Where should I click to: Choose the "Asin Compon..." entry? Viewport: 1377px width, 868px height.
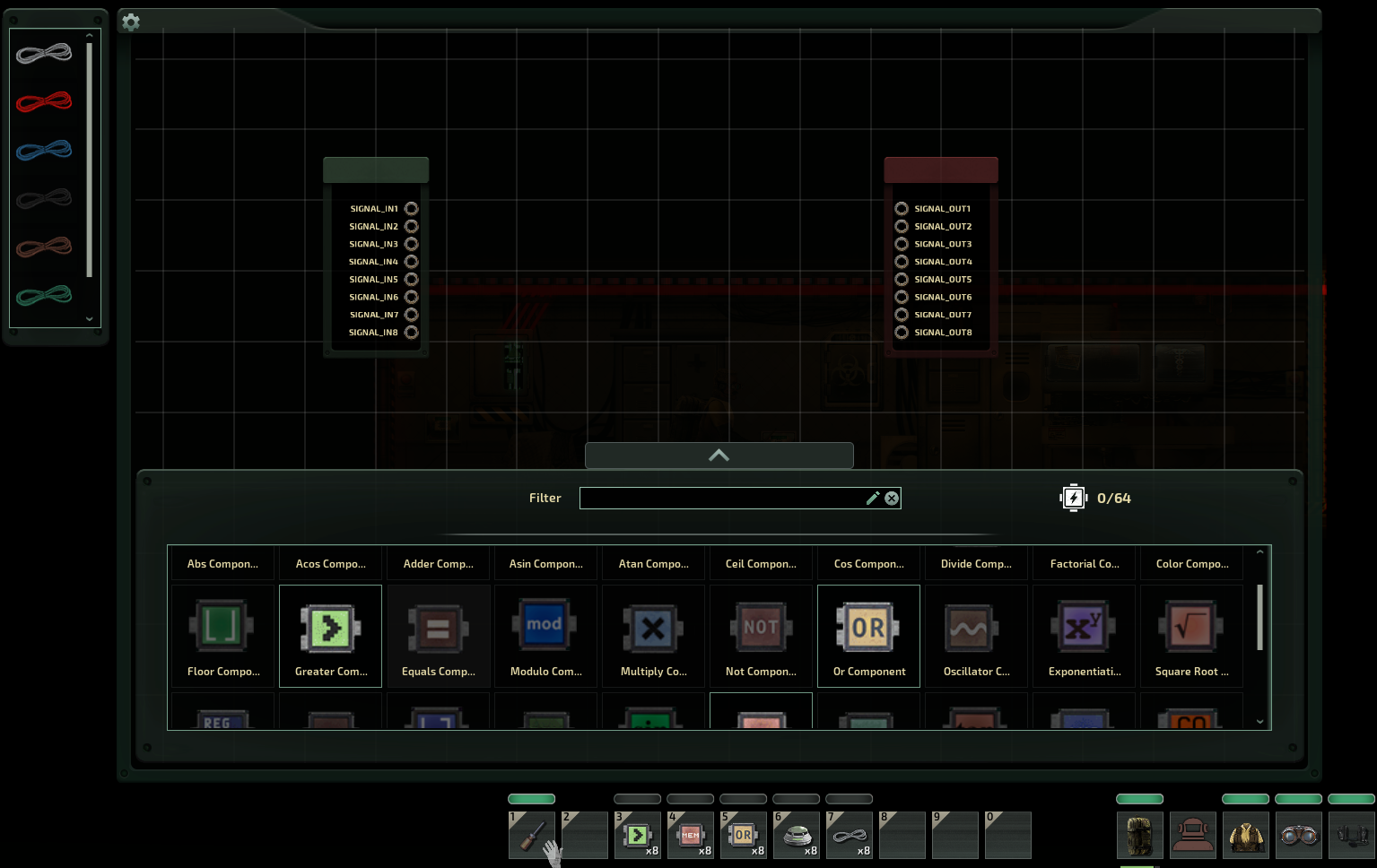pos(545,564)
